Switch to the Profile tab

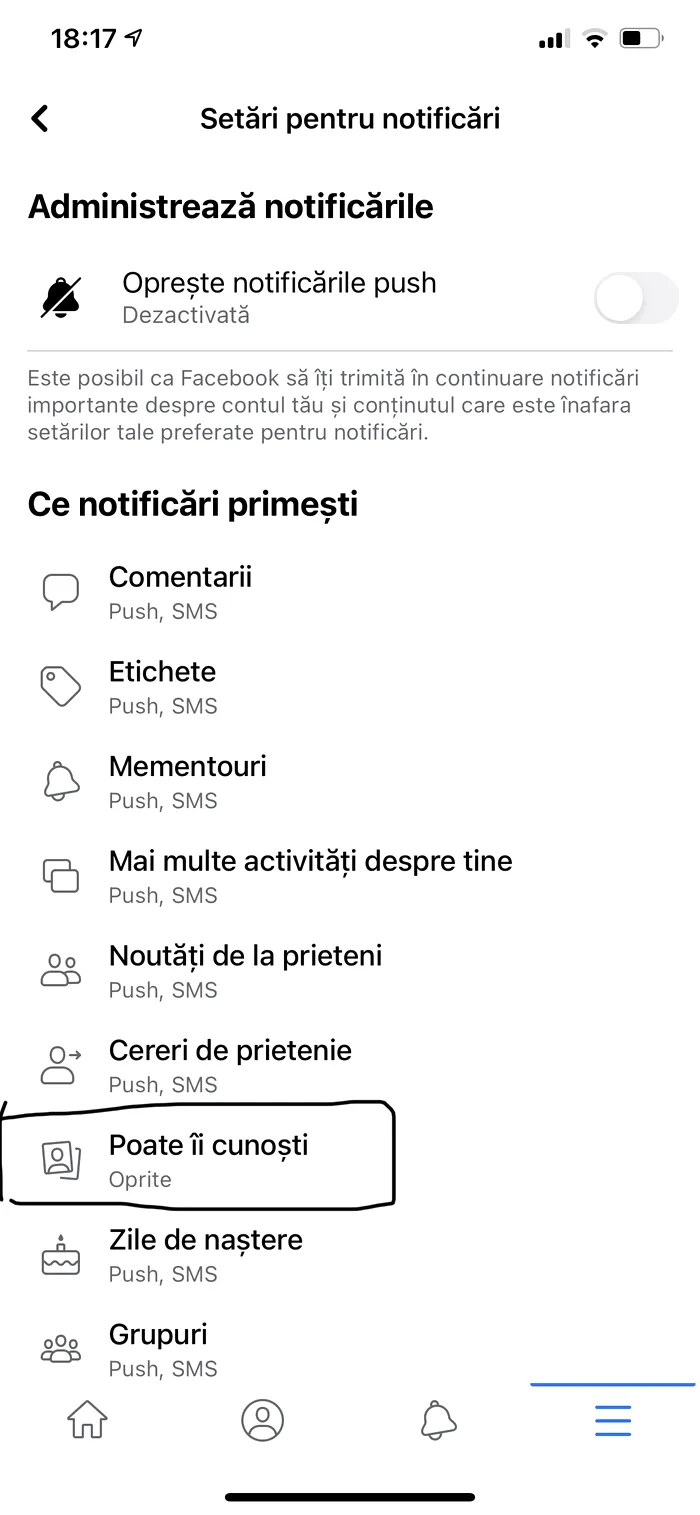coord(262,1420)
